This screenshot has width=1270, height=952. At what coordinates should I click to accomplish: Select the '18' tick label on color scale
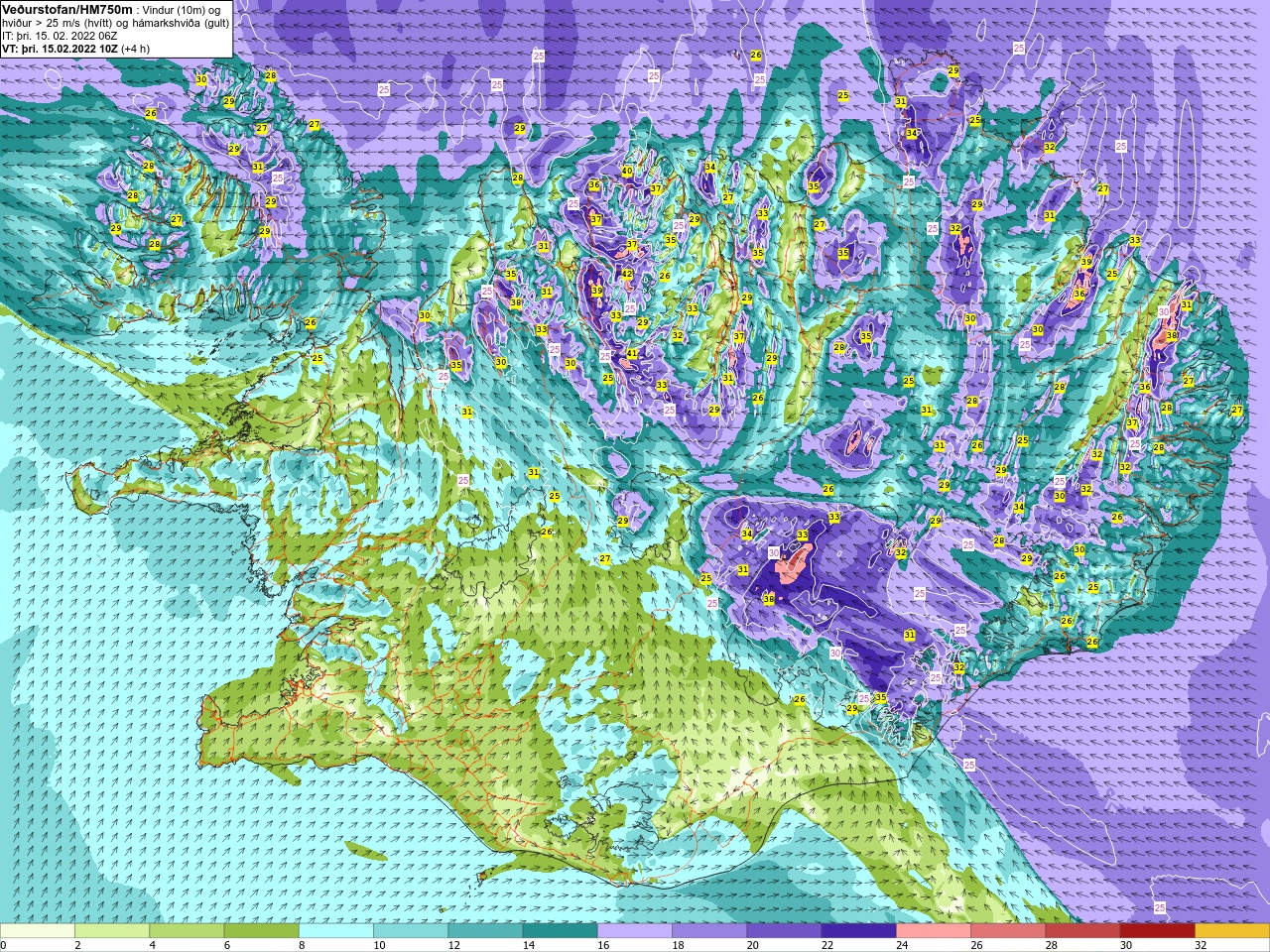click(678, 945)
